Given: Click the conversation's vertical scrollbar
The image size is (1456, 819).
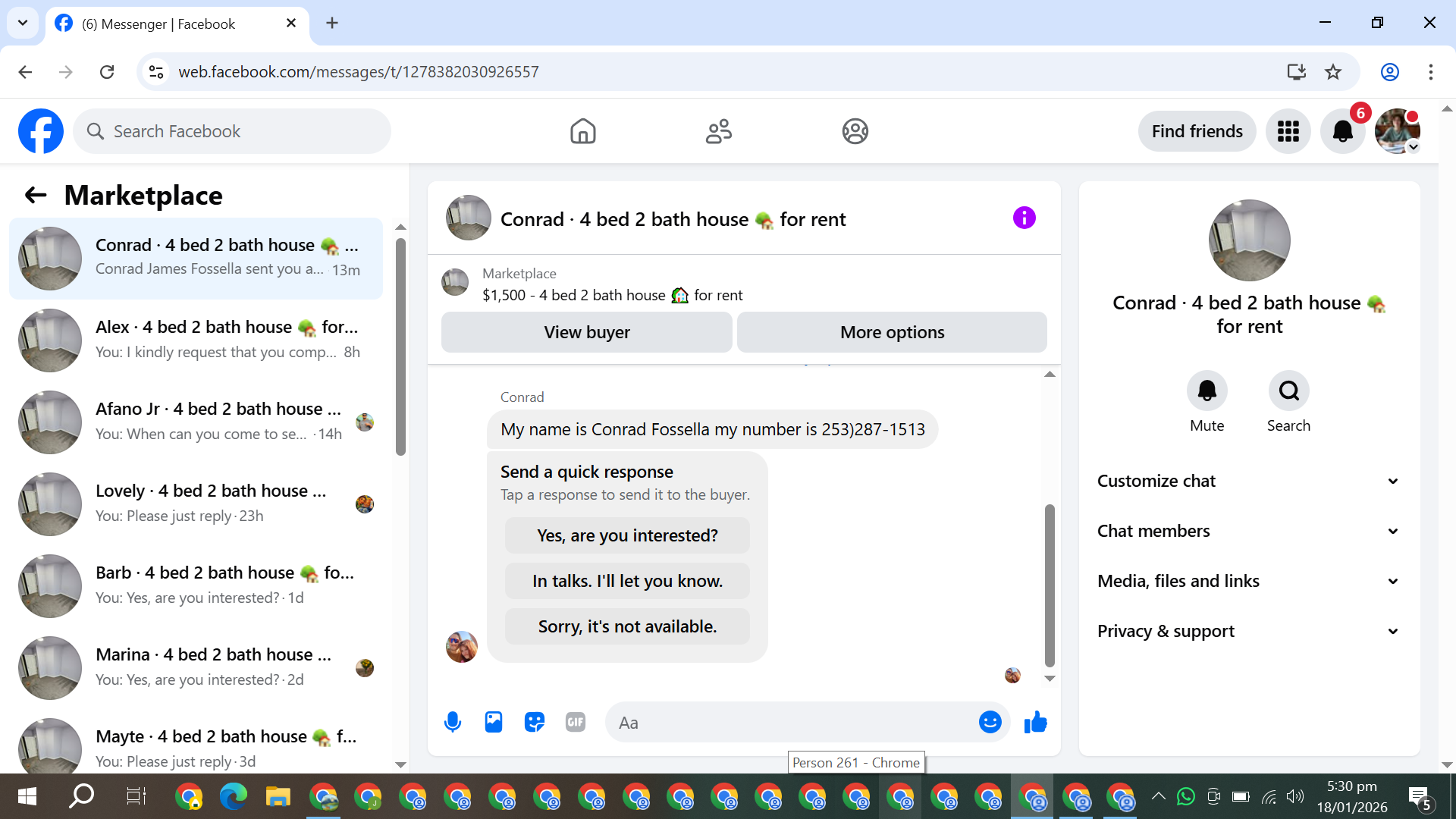Looking at the screenshot, I should [x=1050, y=584].
